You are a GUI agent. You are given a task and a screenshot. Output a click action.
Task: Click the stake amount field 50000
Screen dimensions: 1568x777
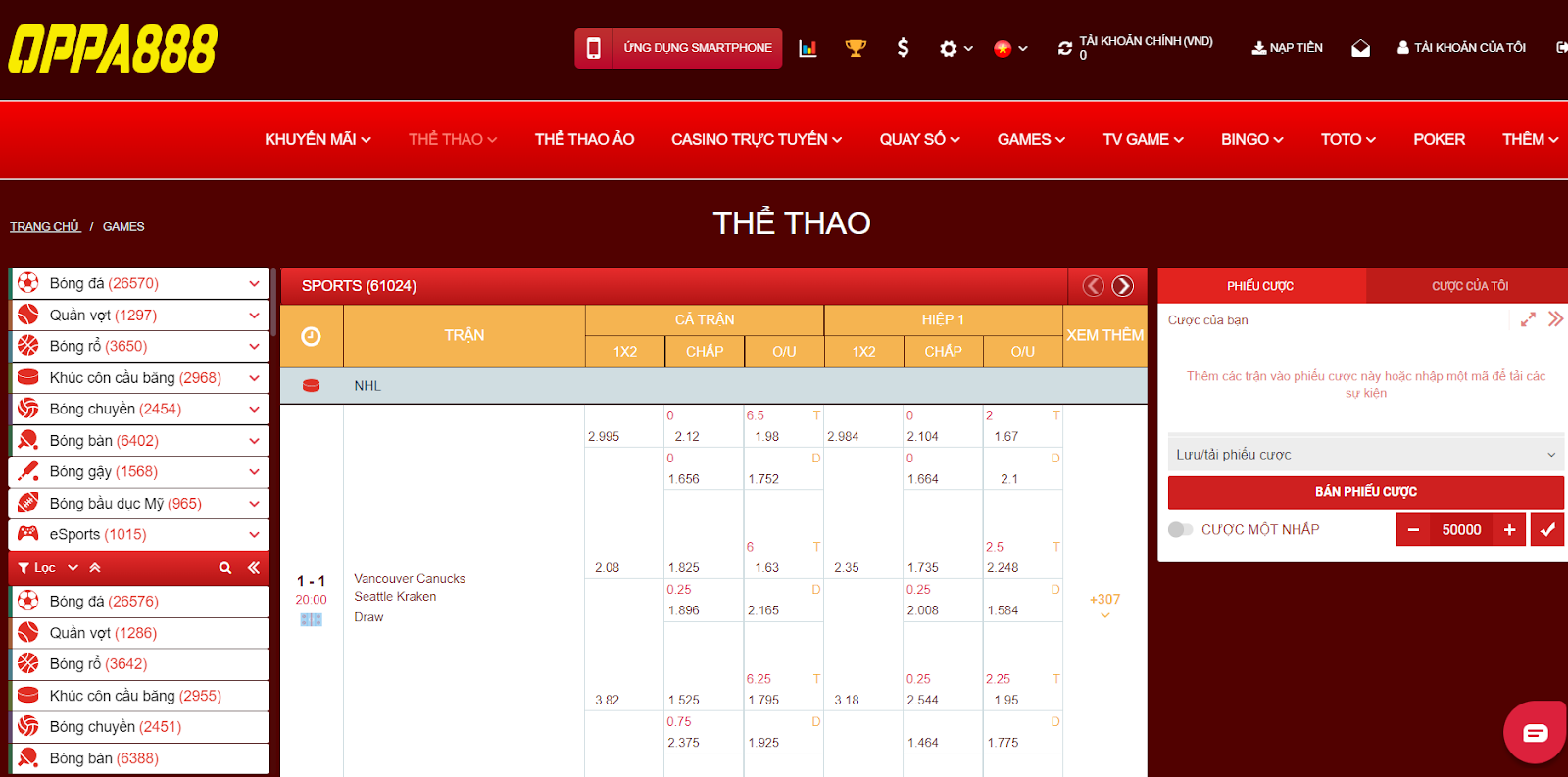1460,530
